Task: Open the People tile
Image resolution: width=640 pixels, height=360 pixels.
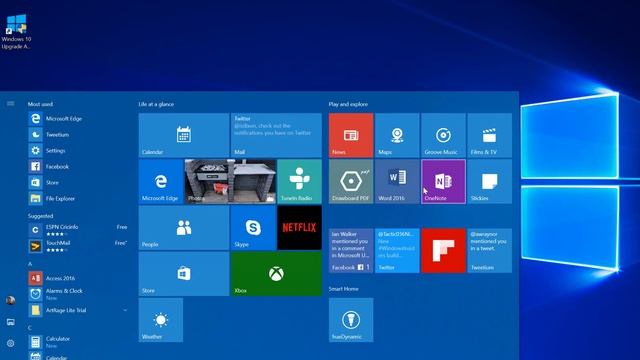Action: pyautogui.click(x=184, y=227)
